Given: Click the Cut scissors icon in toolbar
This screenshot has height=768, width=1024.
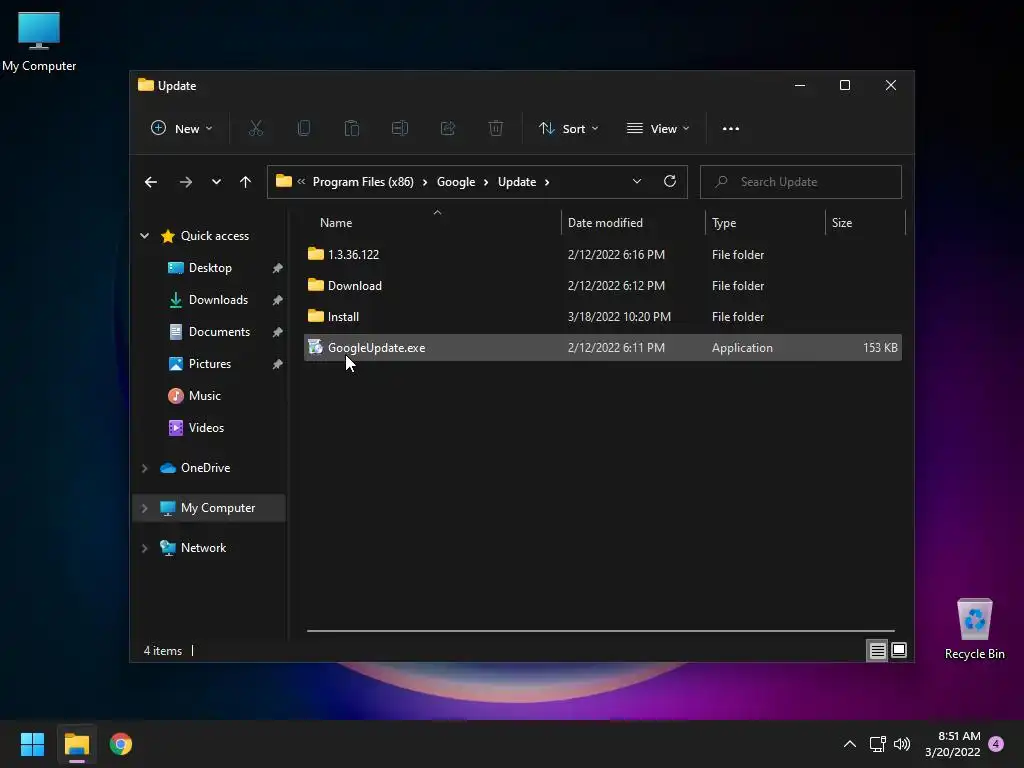Looking at the screenshot, I should click(x=255, y=129).
